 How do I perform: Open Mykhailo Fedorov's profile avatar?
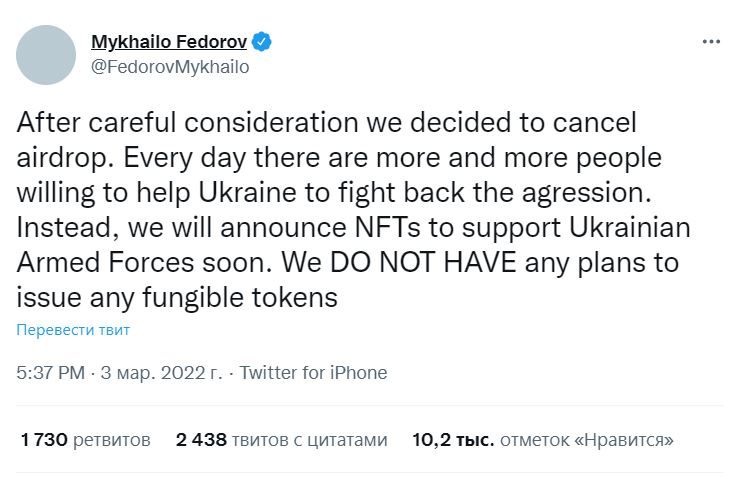point(46,55)
